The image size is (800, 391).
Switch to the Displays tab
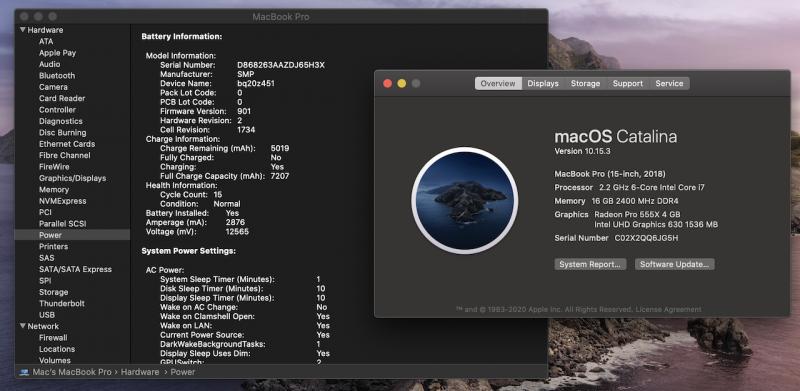(543, 83)
